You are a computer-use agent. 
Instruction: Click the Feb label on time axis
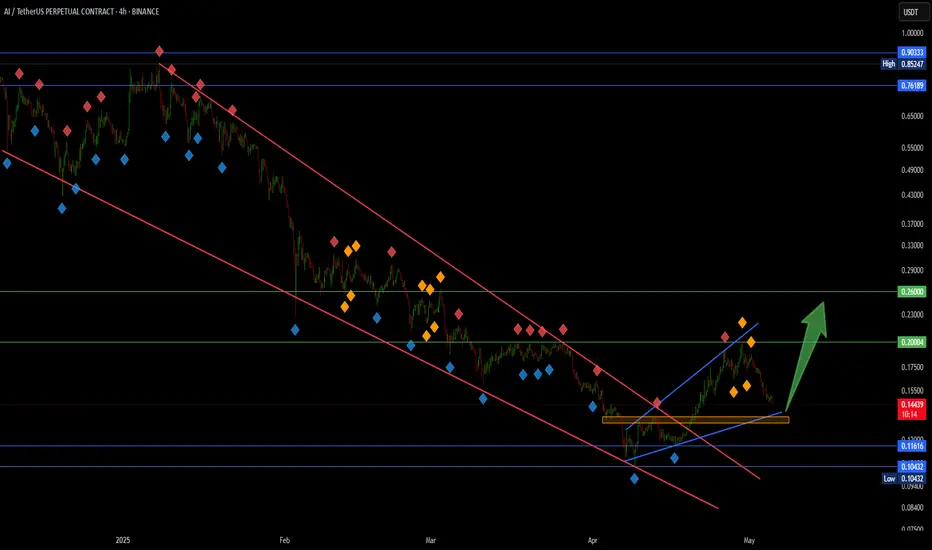(x=285, y=540)
